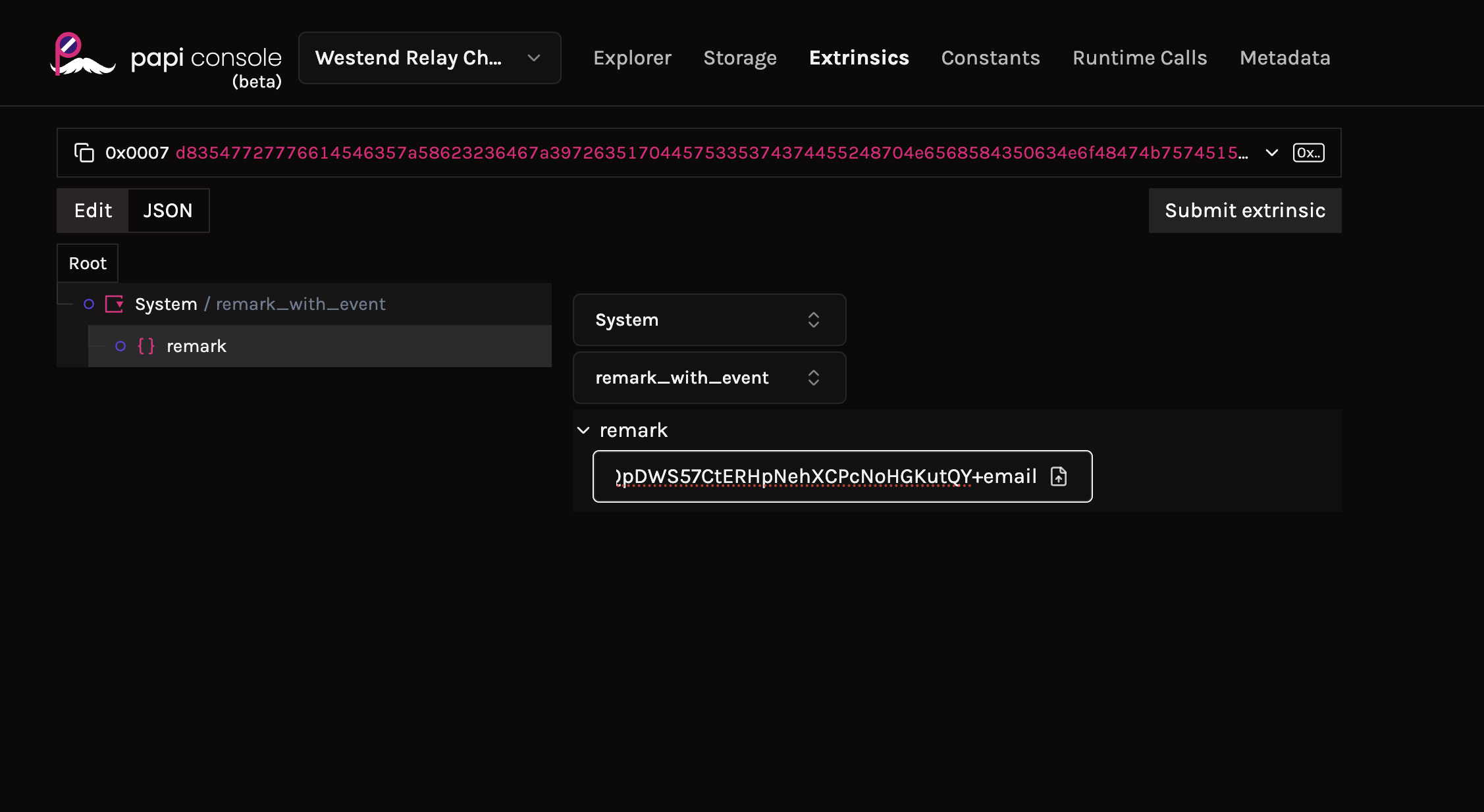Click the pink call icon beside System
Image resolution: width=1484 pixels, height=812 pixels.
click(115, 304)
